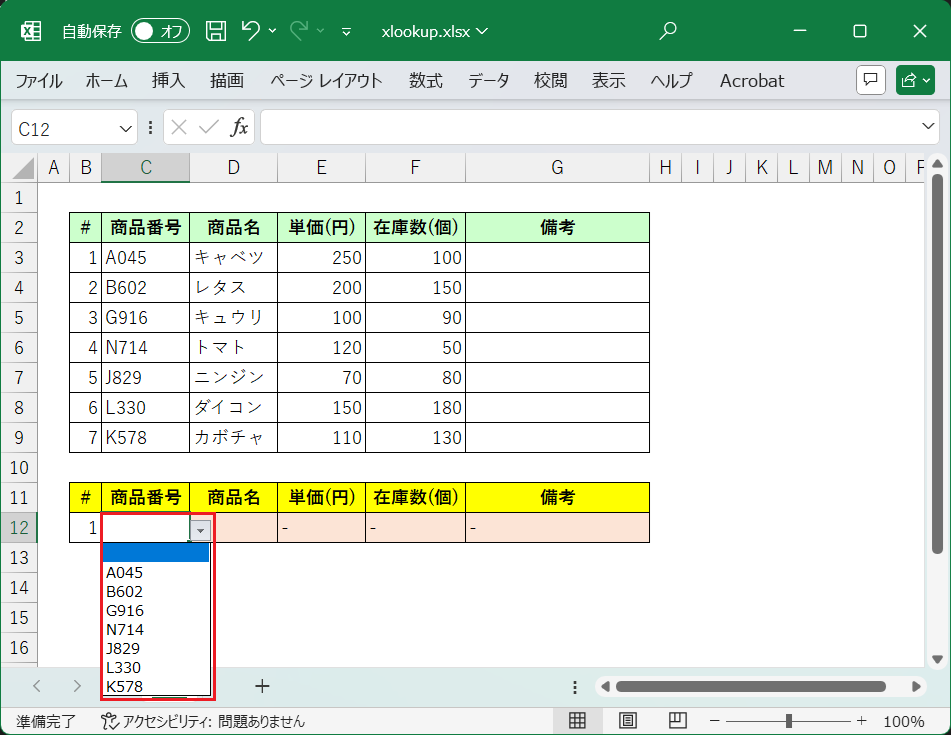The width and height of the screenshot is (951, 735).
Task: Switch to Page Layout view icon
Action: 628,720
